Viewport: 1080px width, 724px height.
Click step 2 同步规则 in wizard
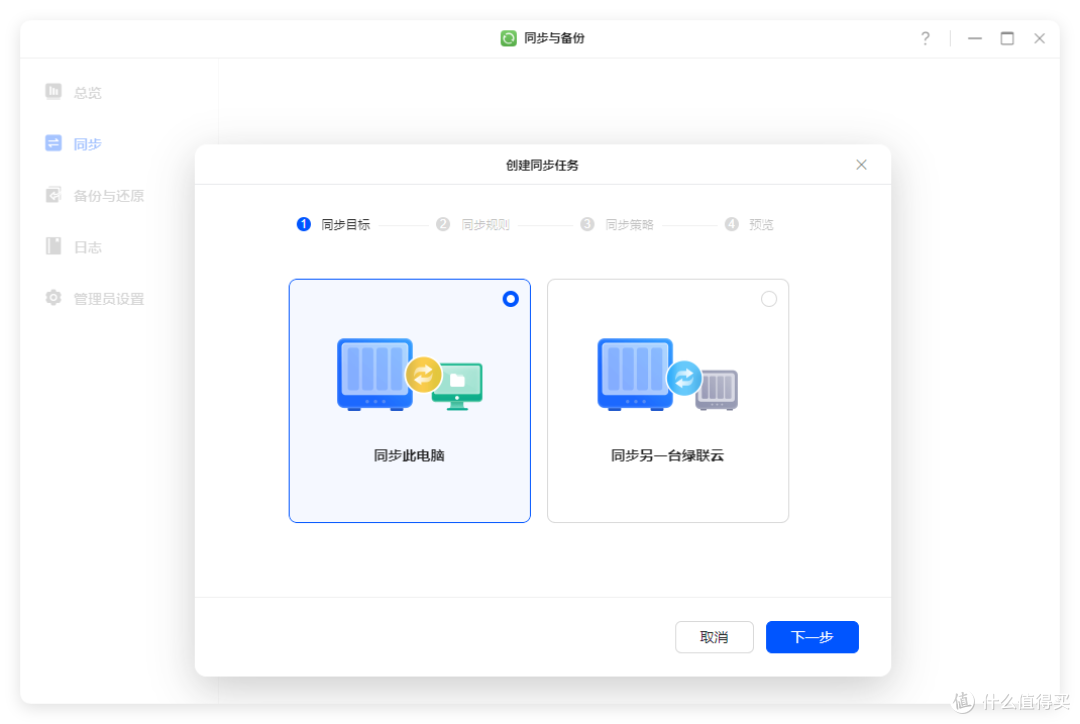coord(473,225)
